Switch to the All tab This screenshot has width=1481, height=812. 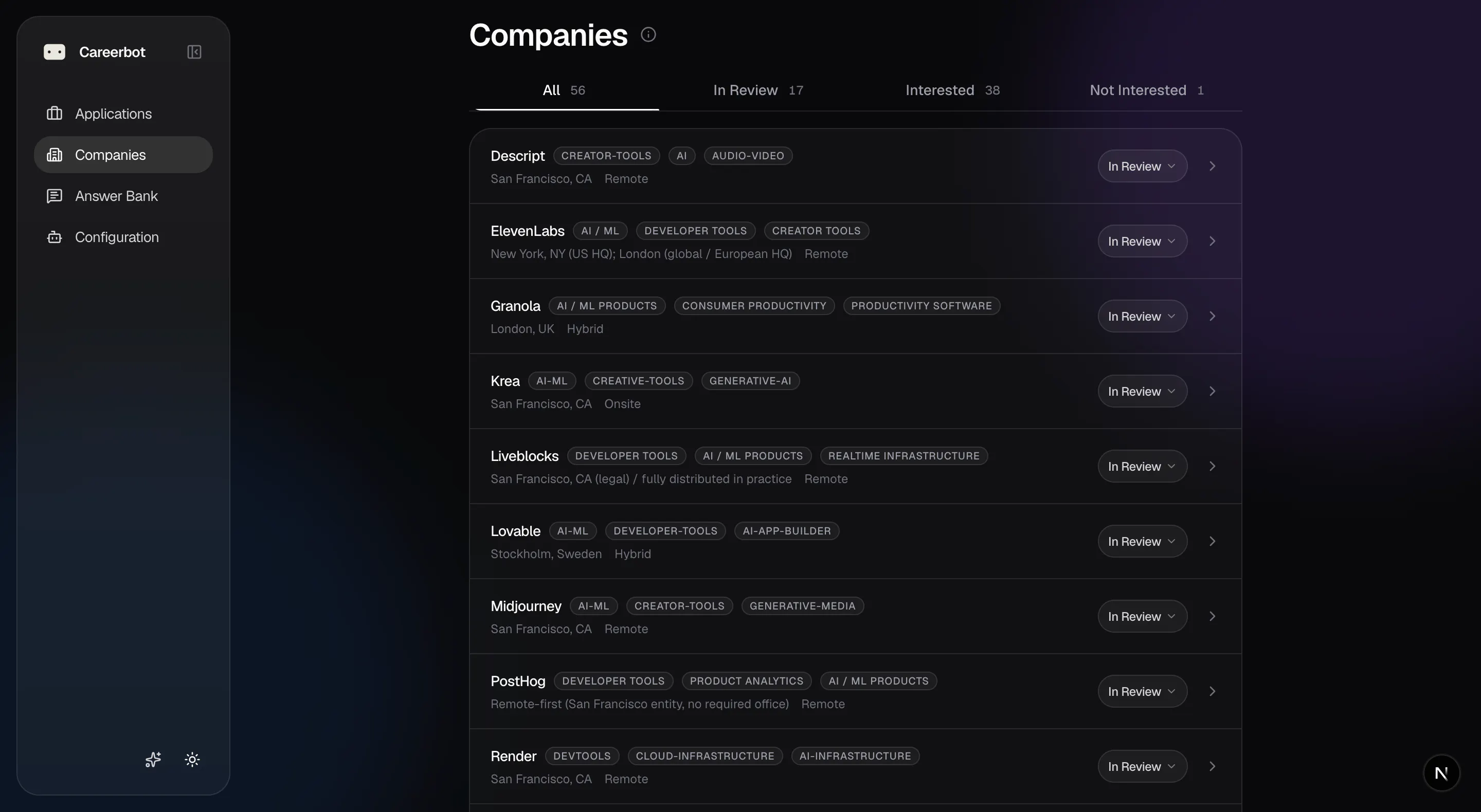pyautogui.click(x=564, y=90)
